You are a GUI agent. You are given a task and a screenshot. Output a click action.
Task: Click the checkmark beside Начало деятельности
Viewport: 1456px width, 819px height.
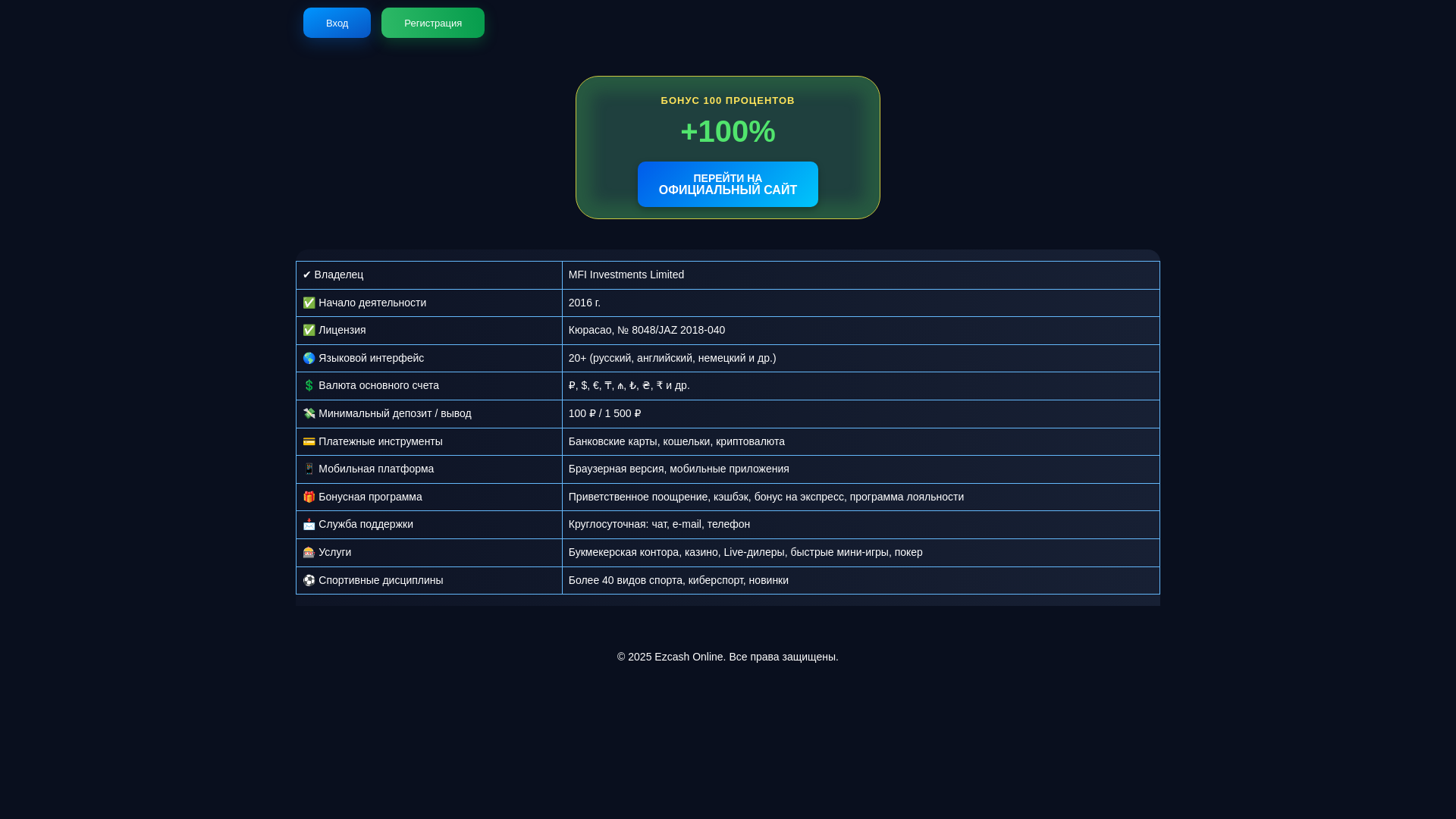point(309,303)
